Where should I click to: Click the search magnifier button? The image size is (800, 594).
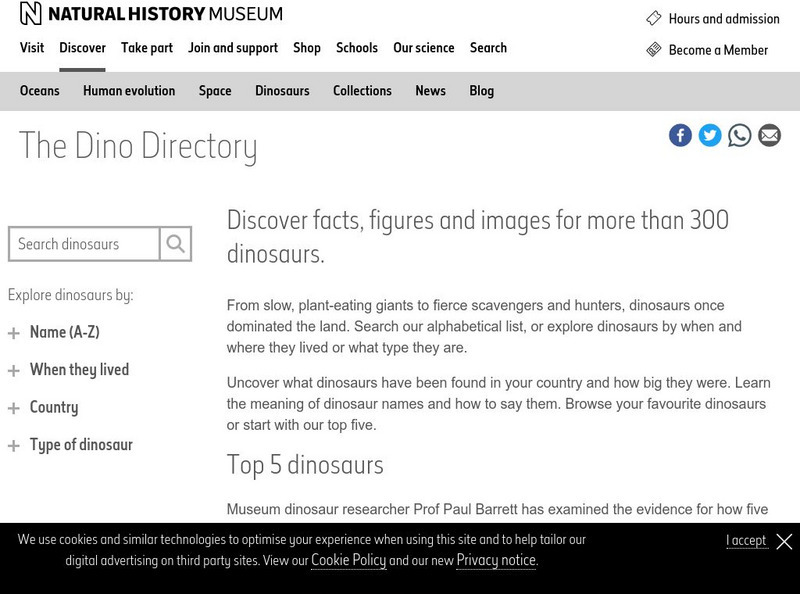point(176,244)
